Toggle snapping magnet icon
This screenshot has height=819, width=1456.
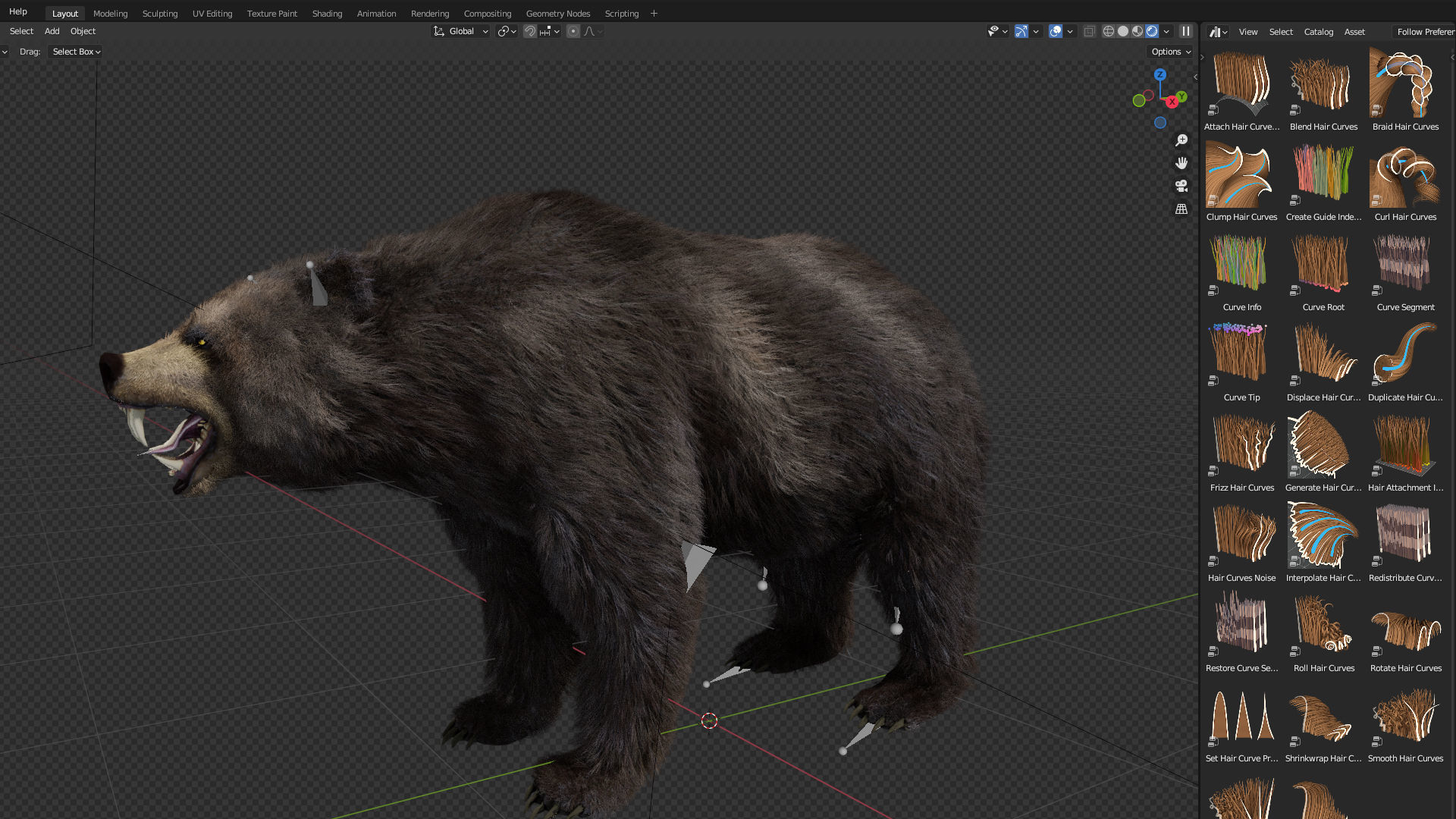(x=530, y=31)
